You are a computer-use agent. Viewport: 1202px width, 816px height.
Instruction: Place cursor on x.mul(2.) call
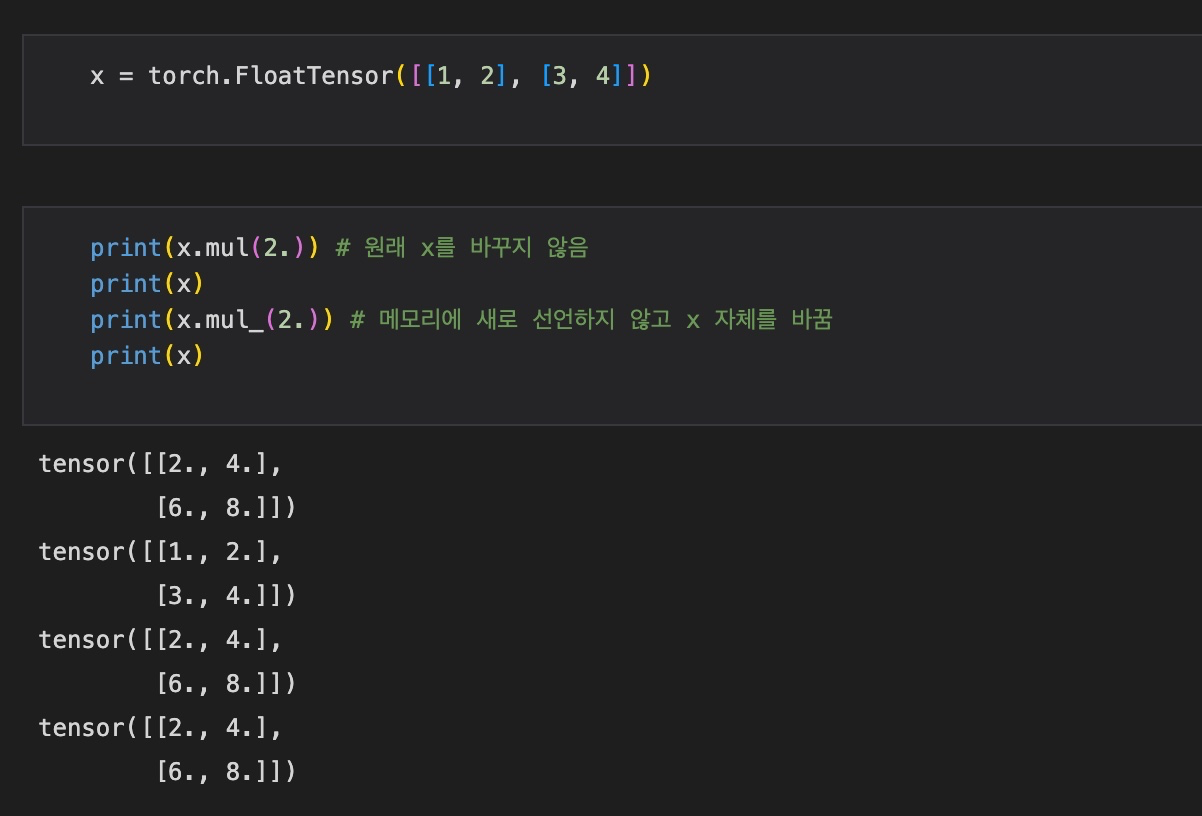[241, 248]
